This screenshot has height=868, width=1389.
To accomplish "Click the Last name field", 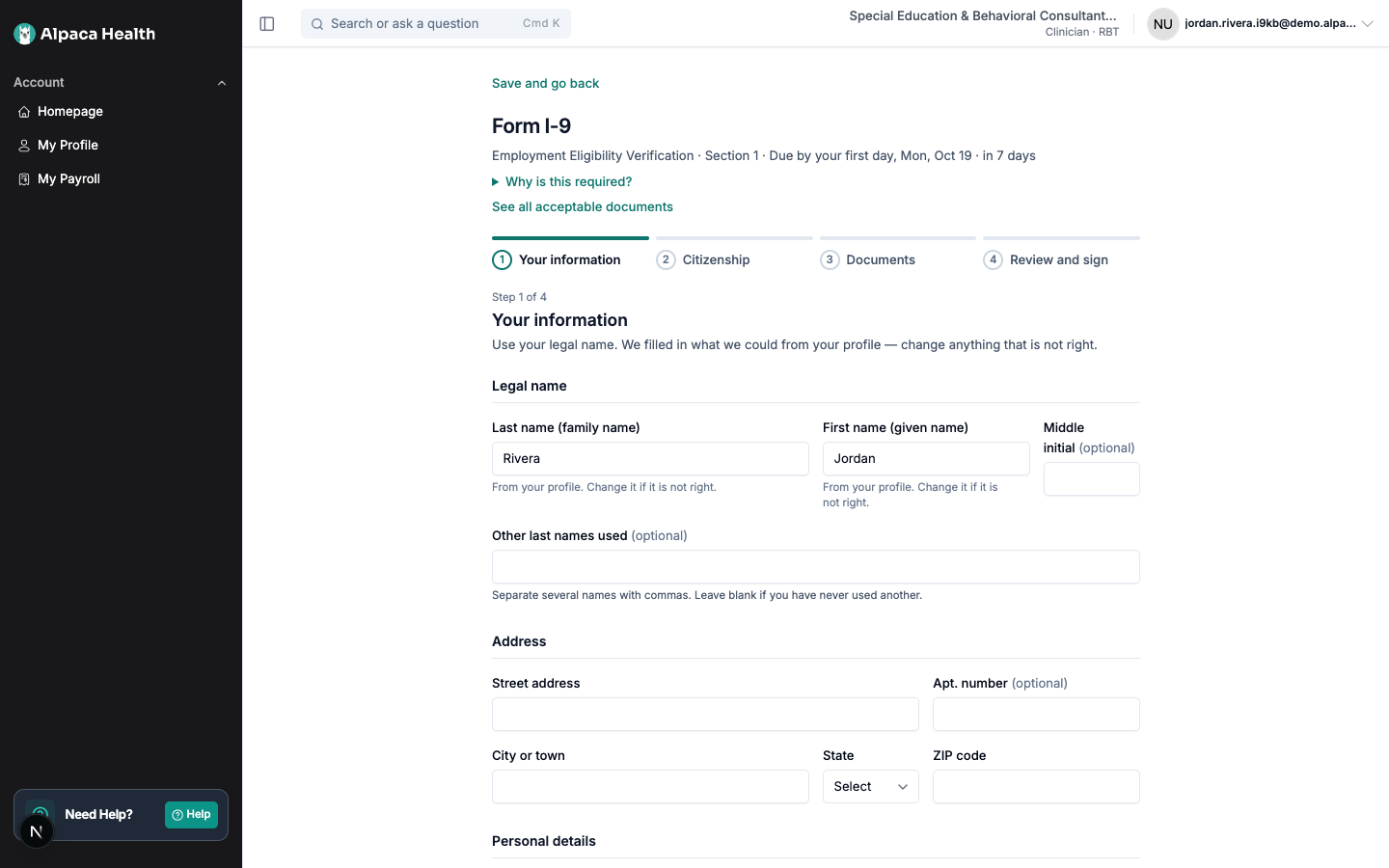I will 650,459.
